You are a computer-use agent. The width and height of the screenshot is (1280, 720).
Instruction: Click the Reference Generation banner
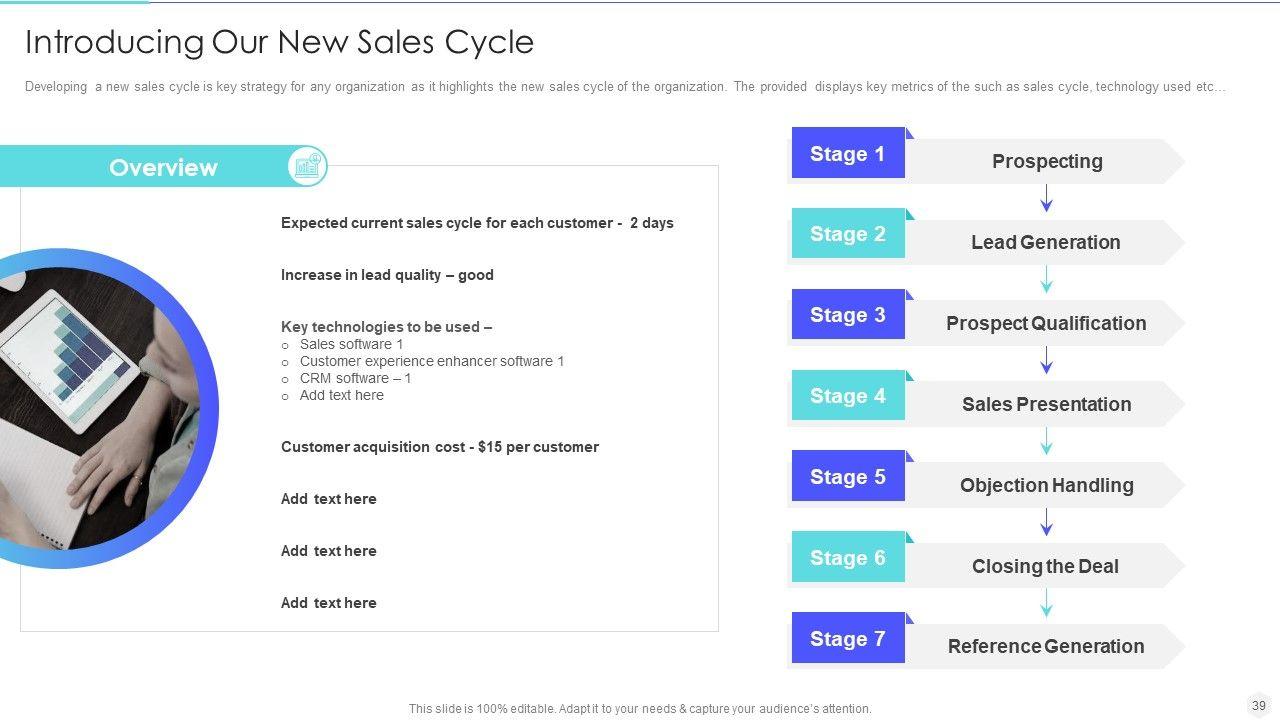(1046, 646)
